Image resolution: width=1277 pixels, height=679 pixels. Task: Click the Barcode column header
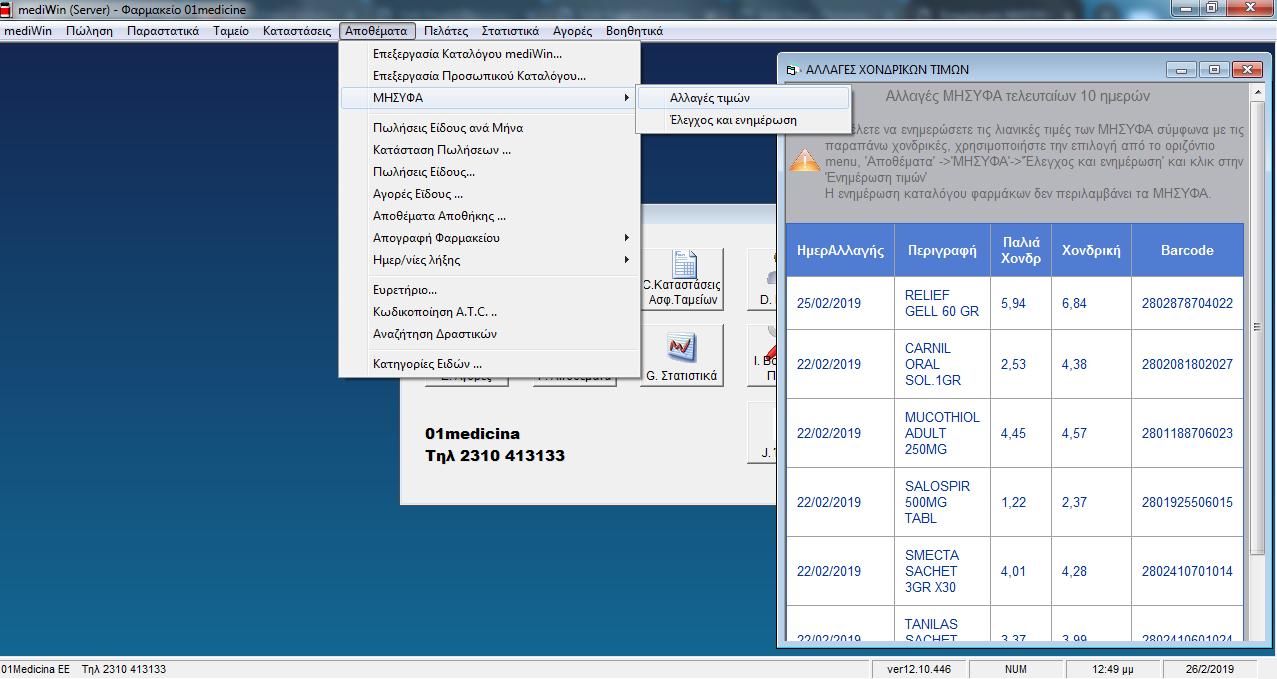pos(1188,250)
